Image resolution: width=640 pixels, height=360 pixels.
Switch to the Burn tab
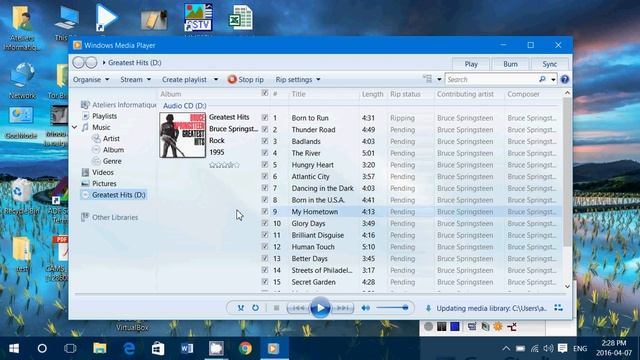coord(510,64)
